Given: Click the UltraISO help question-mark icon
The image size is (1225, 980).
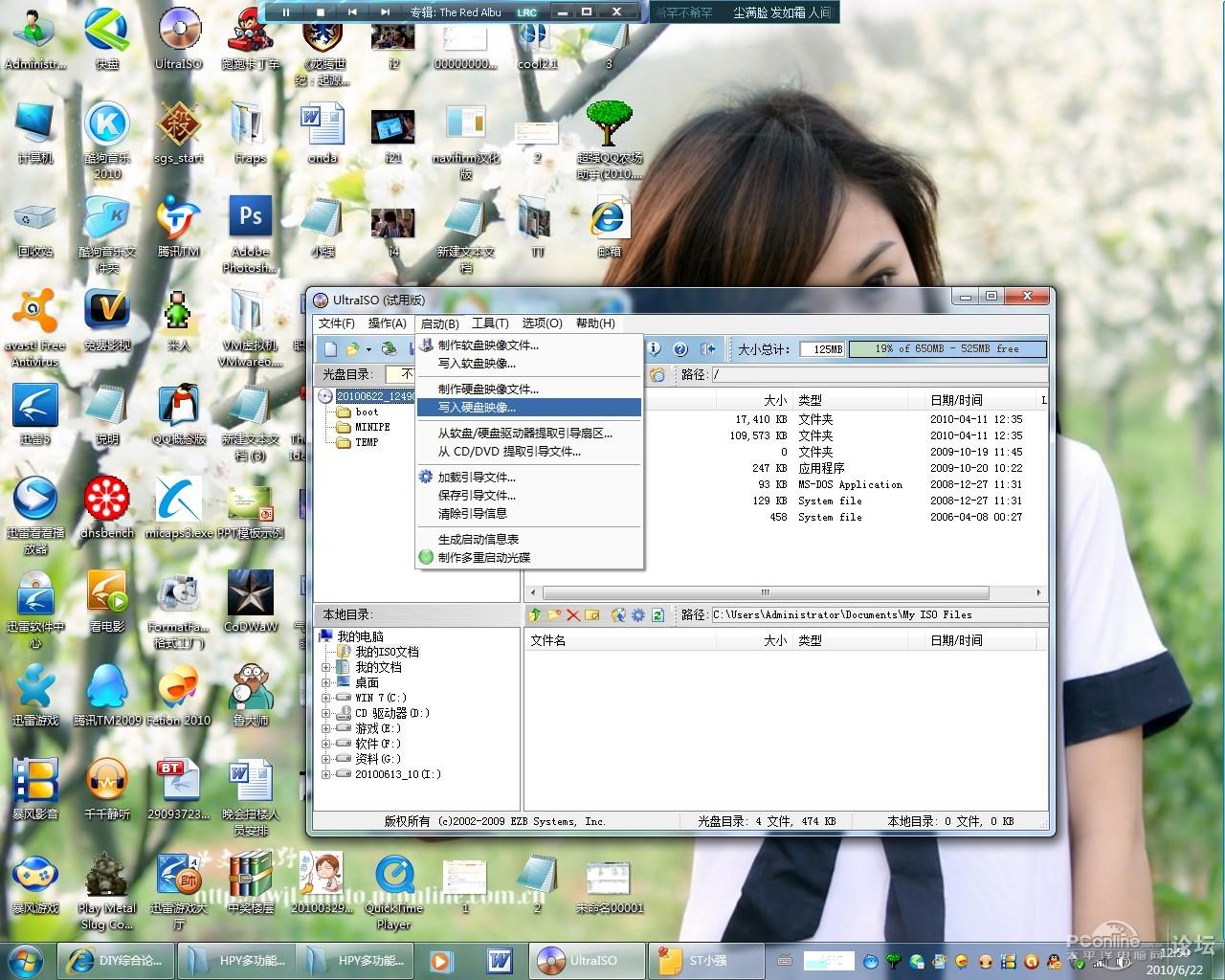Looking at the screenshot, I should 680,349.
